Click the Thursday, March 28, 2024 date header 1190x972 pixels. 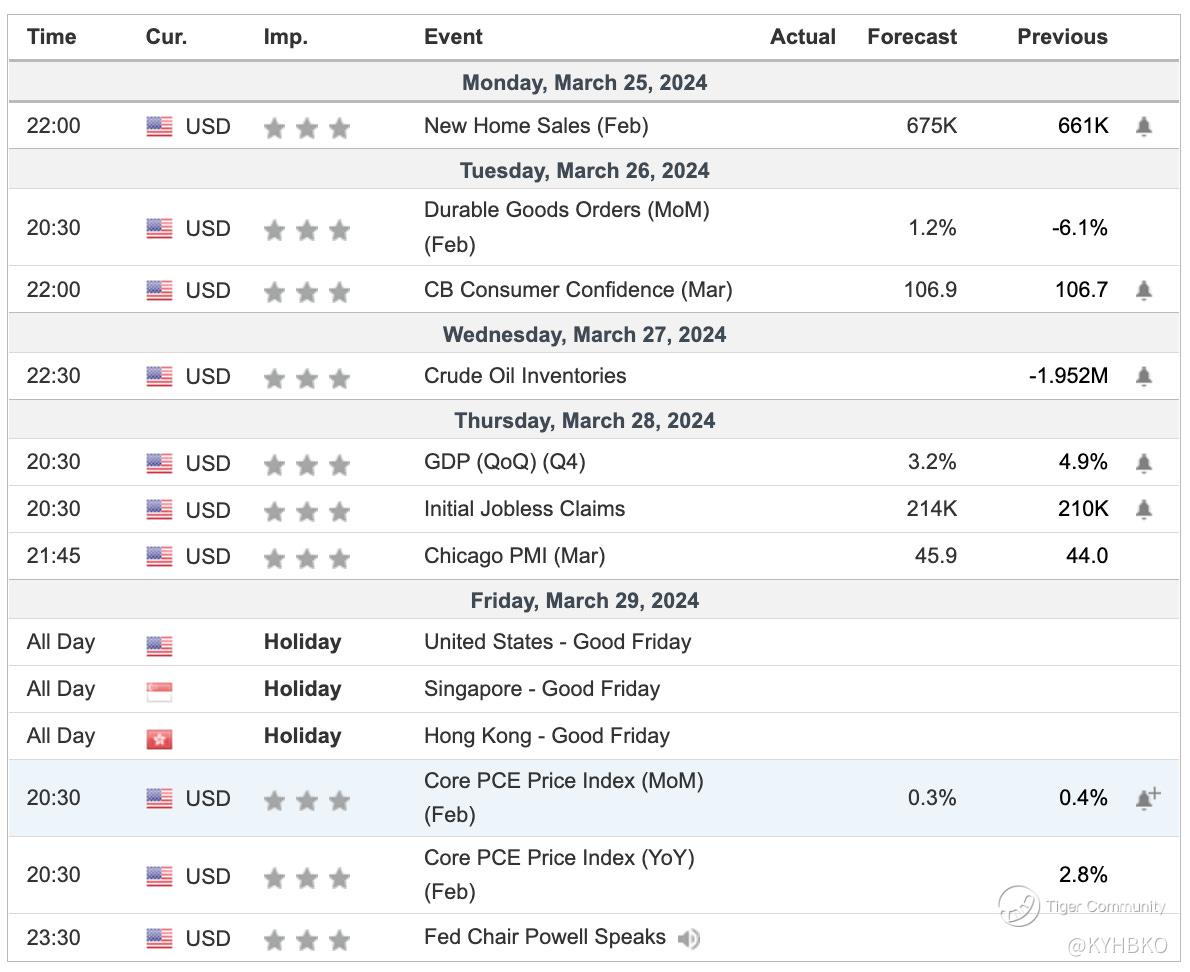coord(585,420)
